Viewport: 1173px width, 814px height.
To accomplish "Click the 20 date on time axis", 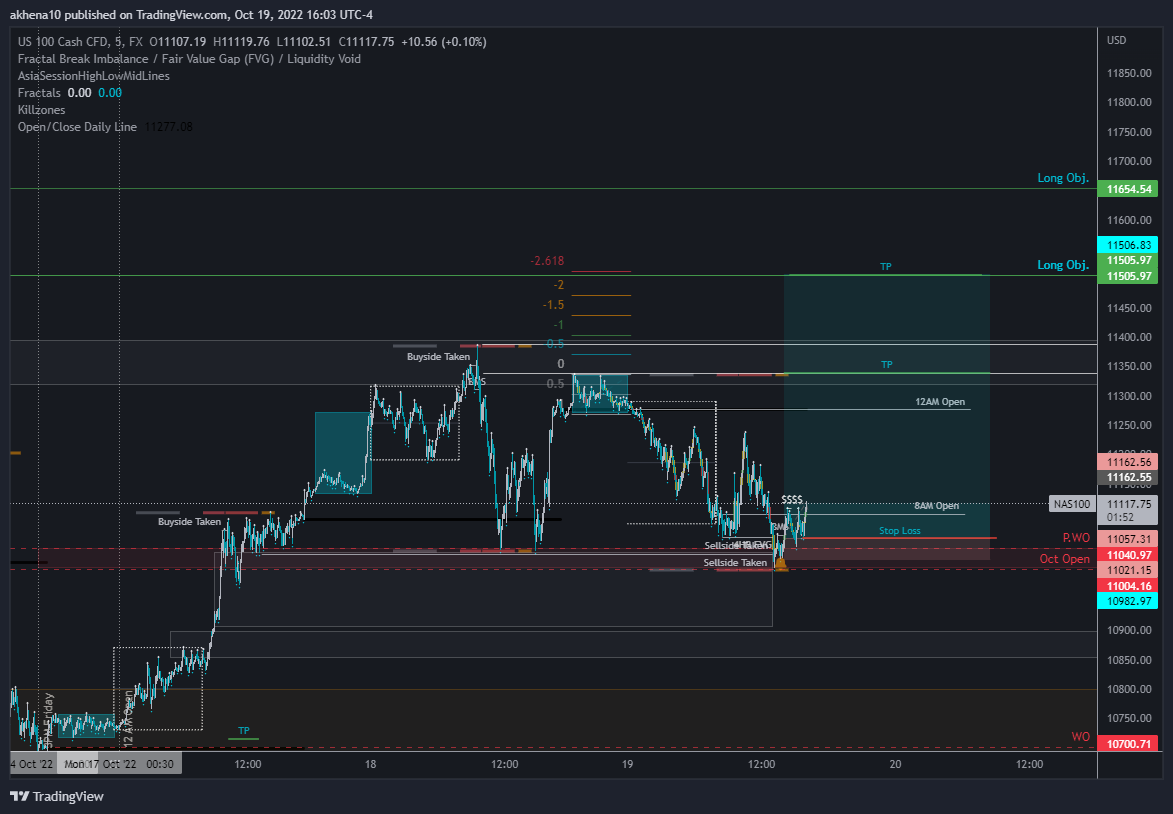I will 895,764.
